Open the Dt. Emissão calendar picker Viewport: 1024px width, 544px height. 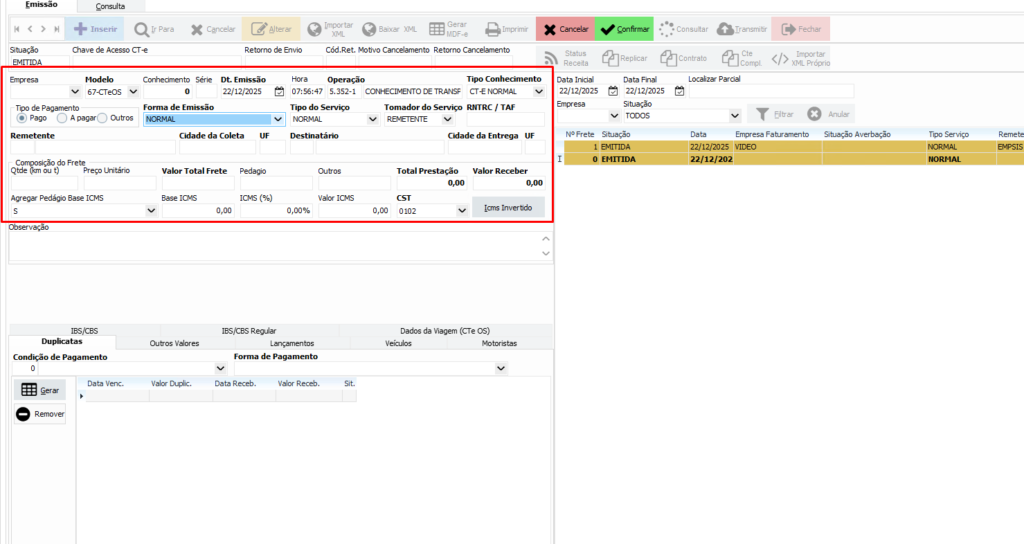(279, 91)
